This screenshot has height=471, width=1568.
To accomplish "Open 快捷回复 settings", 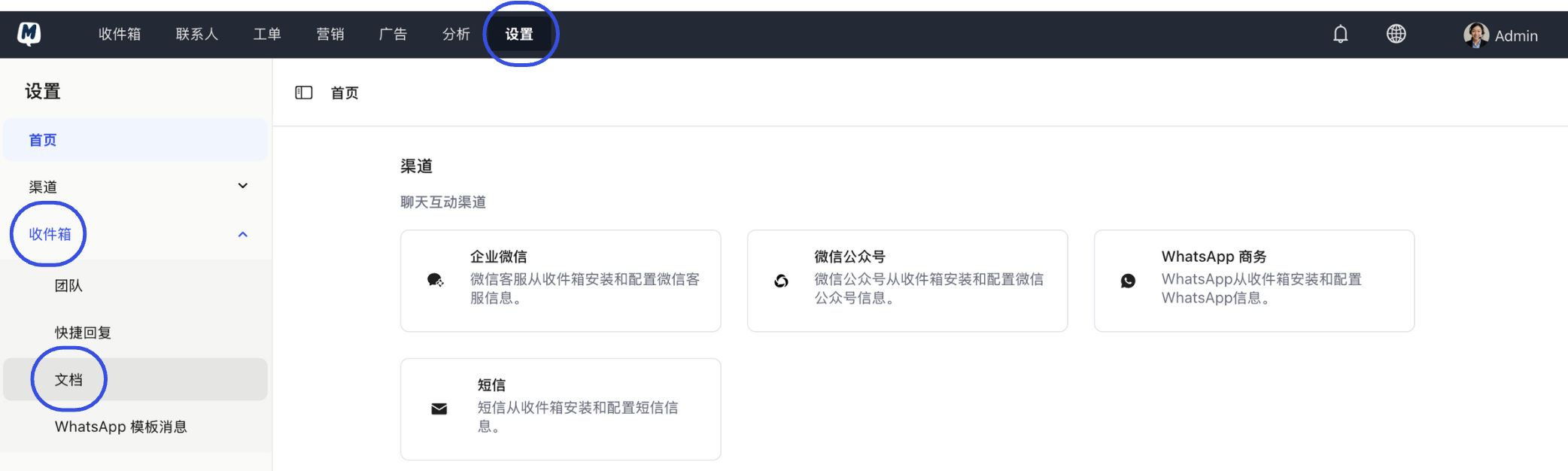I will coord(81,332).
